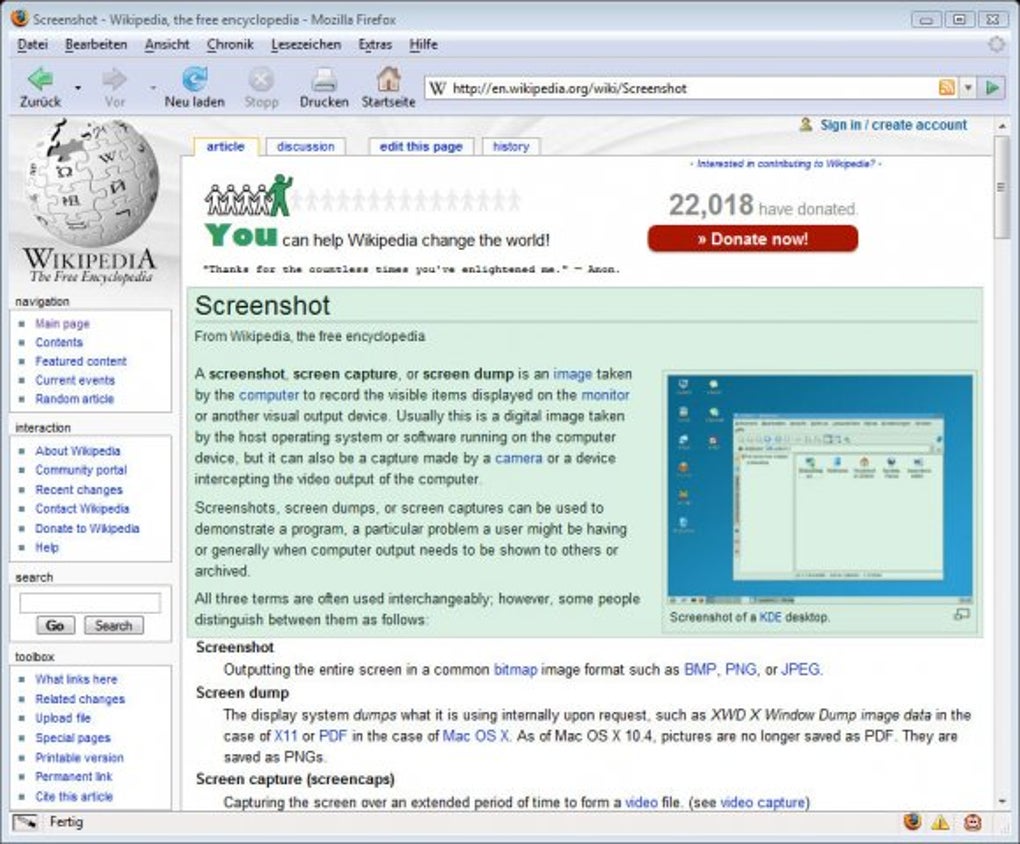The image size is (1020, 844).
Task: Open the Zurück history dropdown arrow
Action: (x=77, y=87)
